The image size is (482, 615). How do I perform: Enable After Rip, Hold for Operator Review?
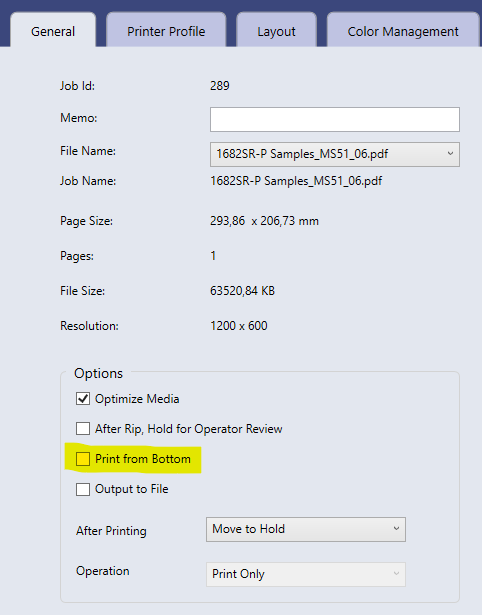coord(83,429)
